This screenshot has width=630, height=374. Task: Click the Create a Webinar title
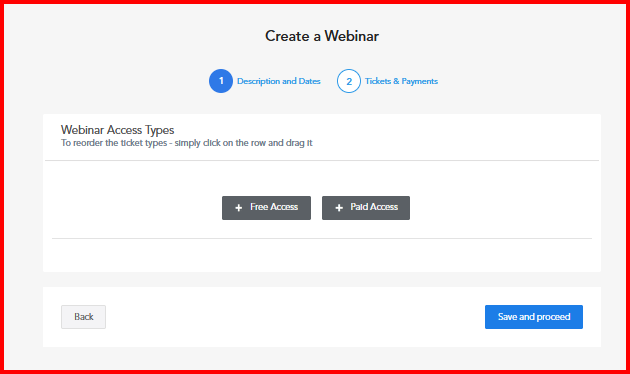(322, 36)
